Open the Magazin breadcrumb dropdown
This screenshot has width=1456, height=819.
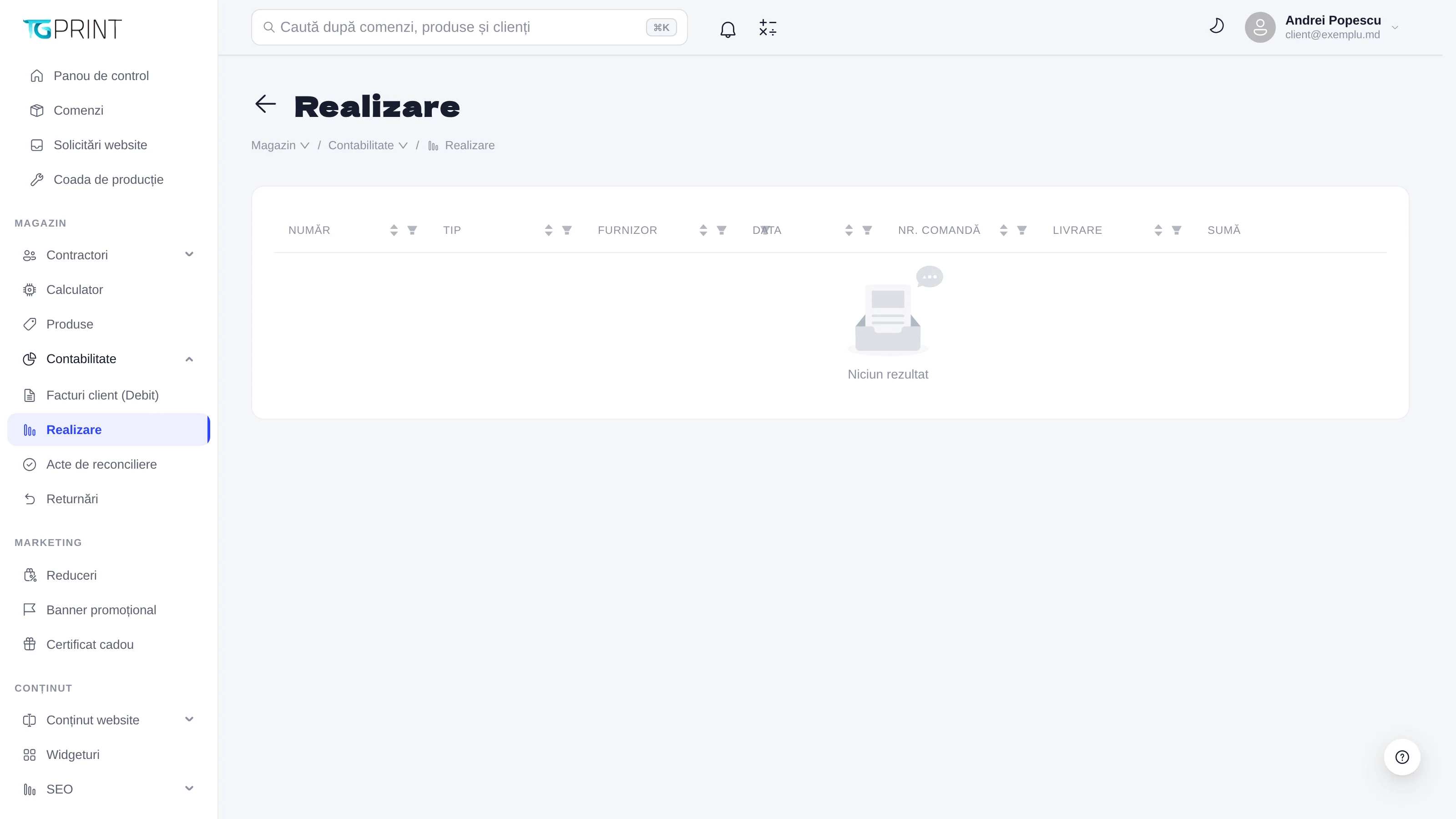tap(280, 145)
